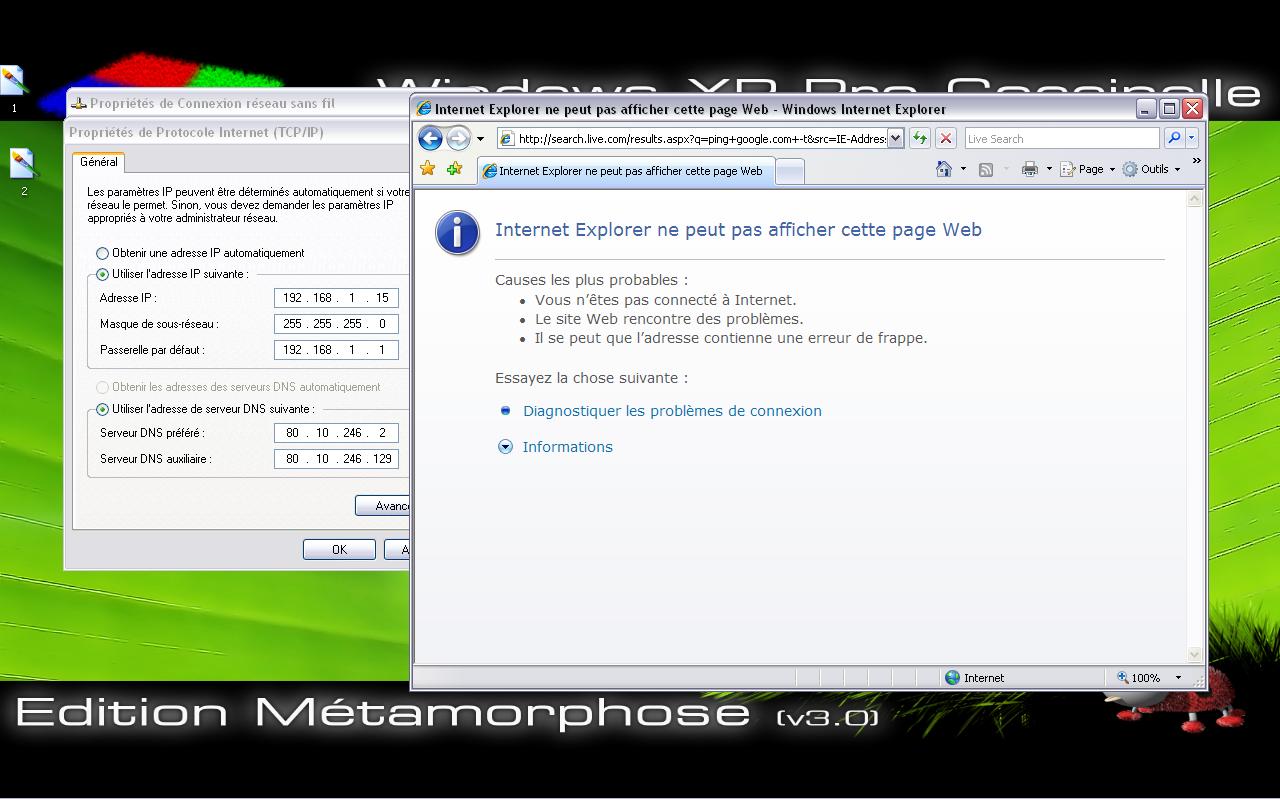1280x800 pixels.
Task: Click desktop icon labeled 2
Action: tap(23, 171)
